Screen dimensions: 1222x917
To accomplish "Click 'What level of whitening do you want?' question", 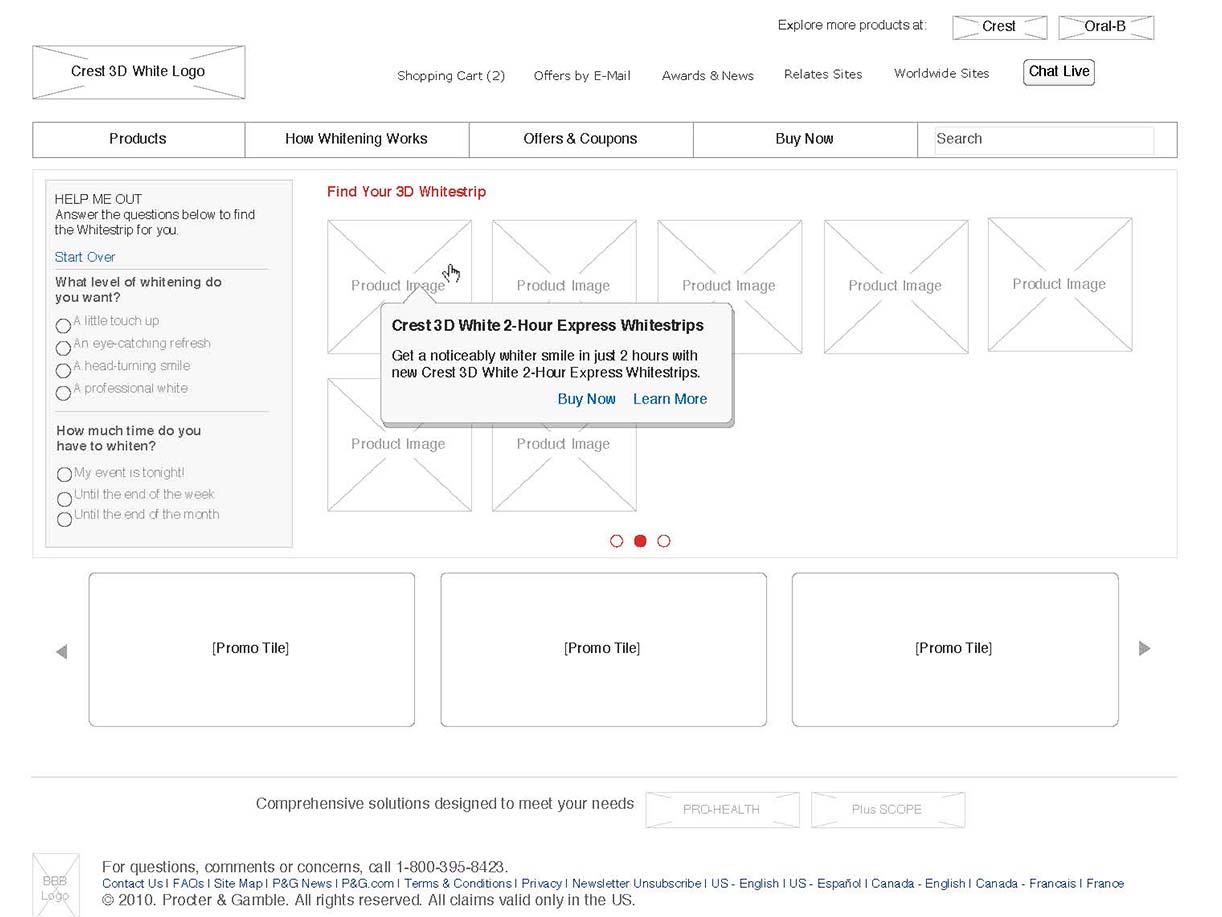I will point(139,290).
